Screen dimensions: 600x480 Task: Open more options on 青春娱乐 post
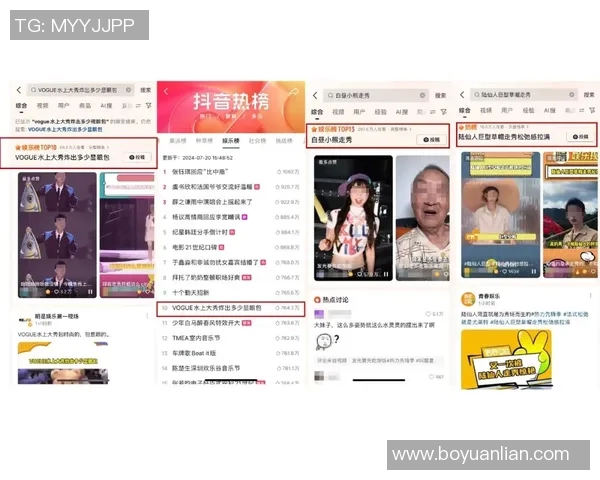click(x=590, y=296)
